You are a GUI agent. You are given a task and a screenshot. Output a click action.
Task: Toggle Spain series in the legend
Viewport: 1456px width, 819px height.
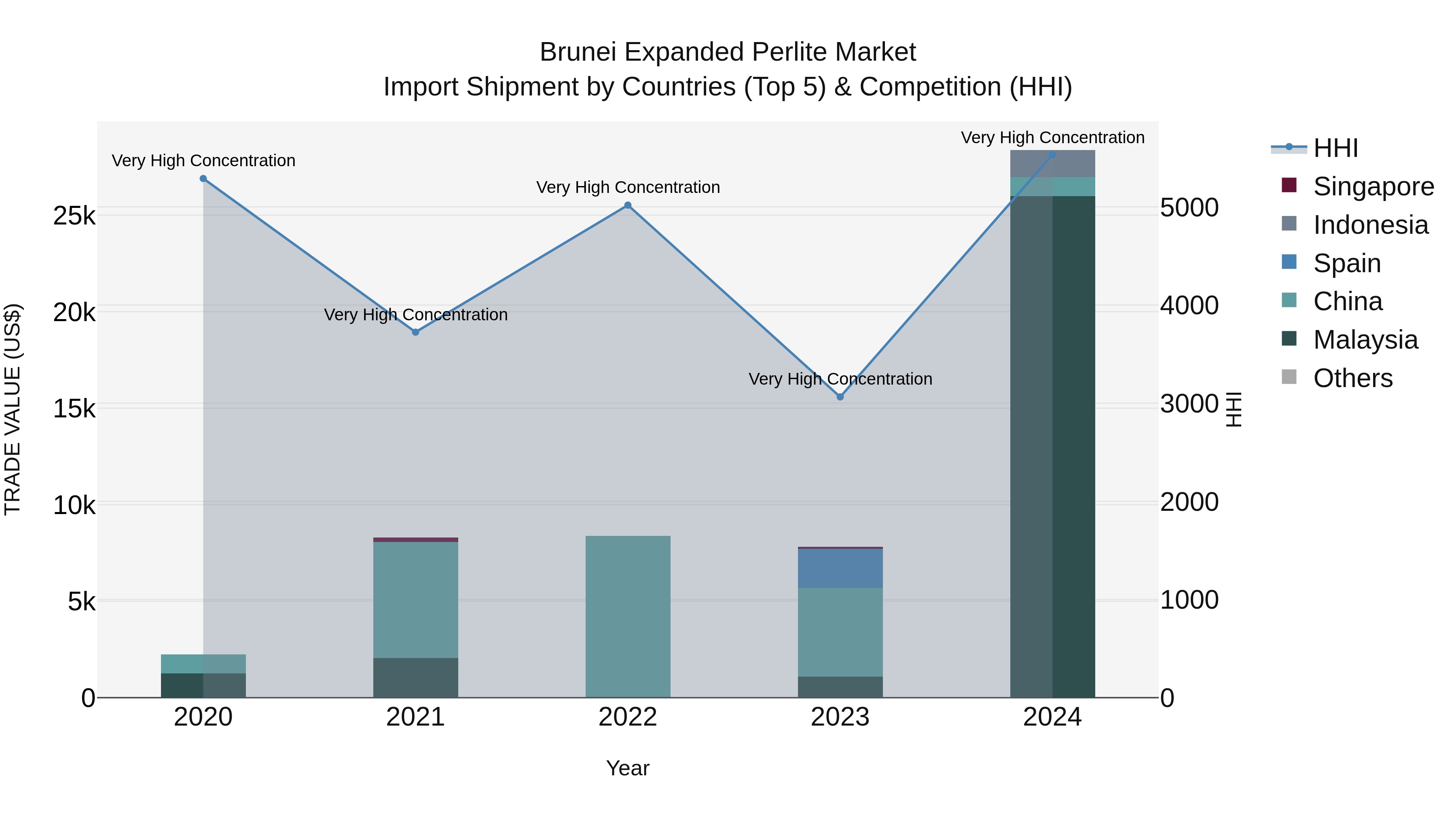[1331, 263]
